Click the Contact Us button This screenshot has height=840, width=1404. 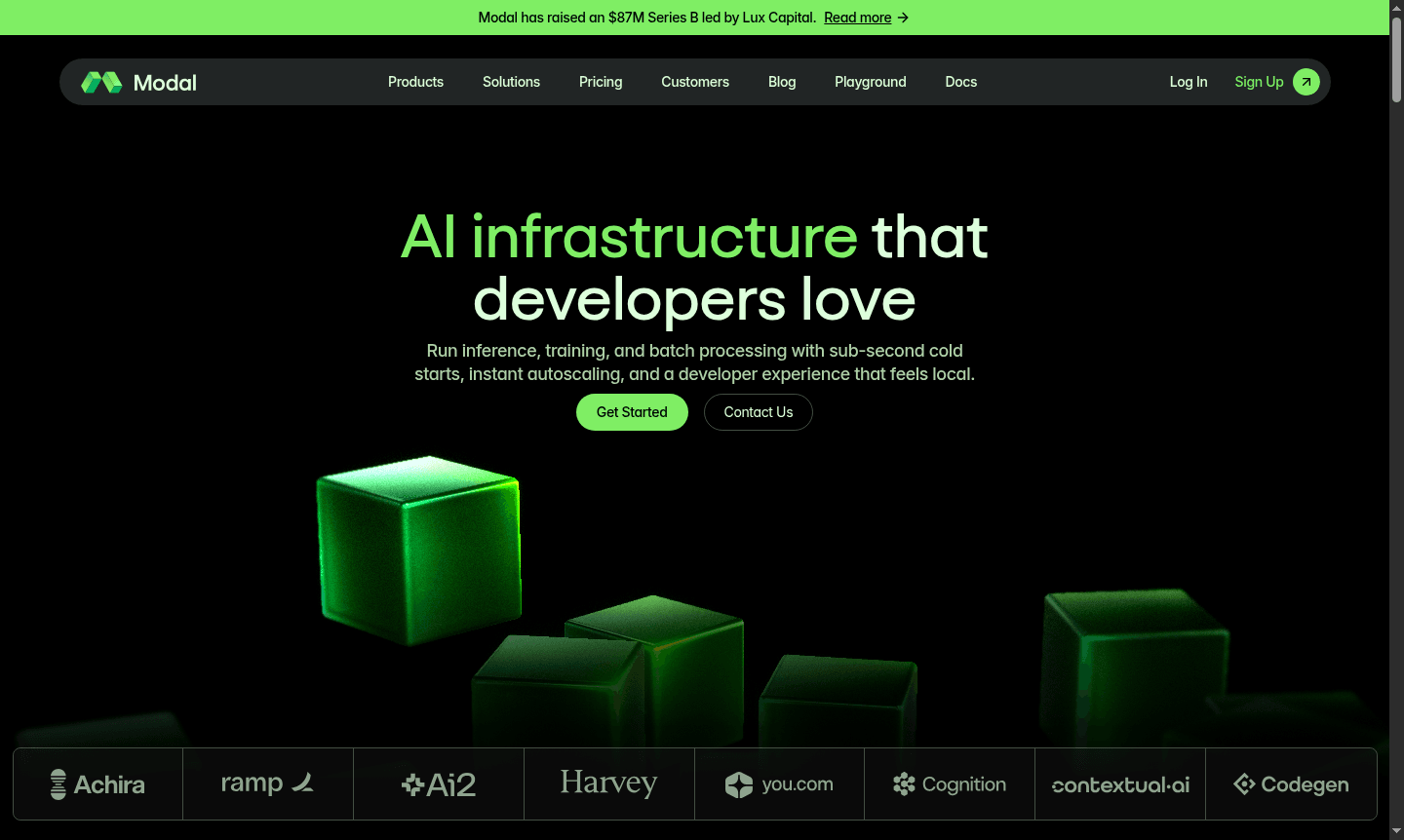pyautogui.click(x=758, y=411)
